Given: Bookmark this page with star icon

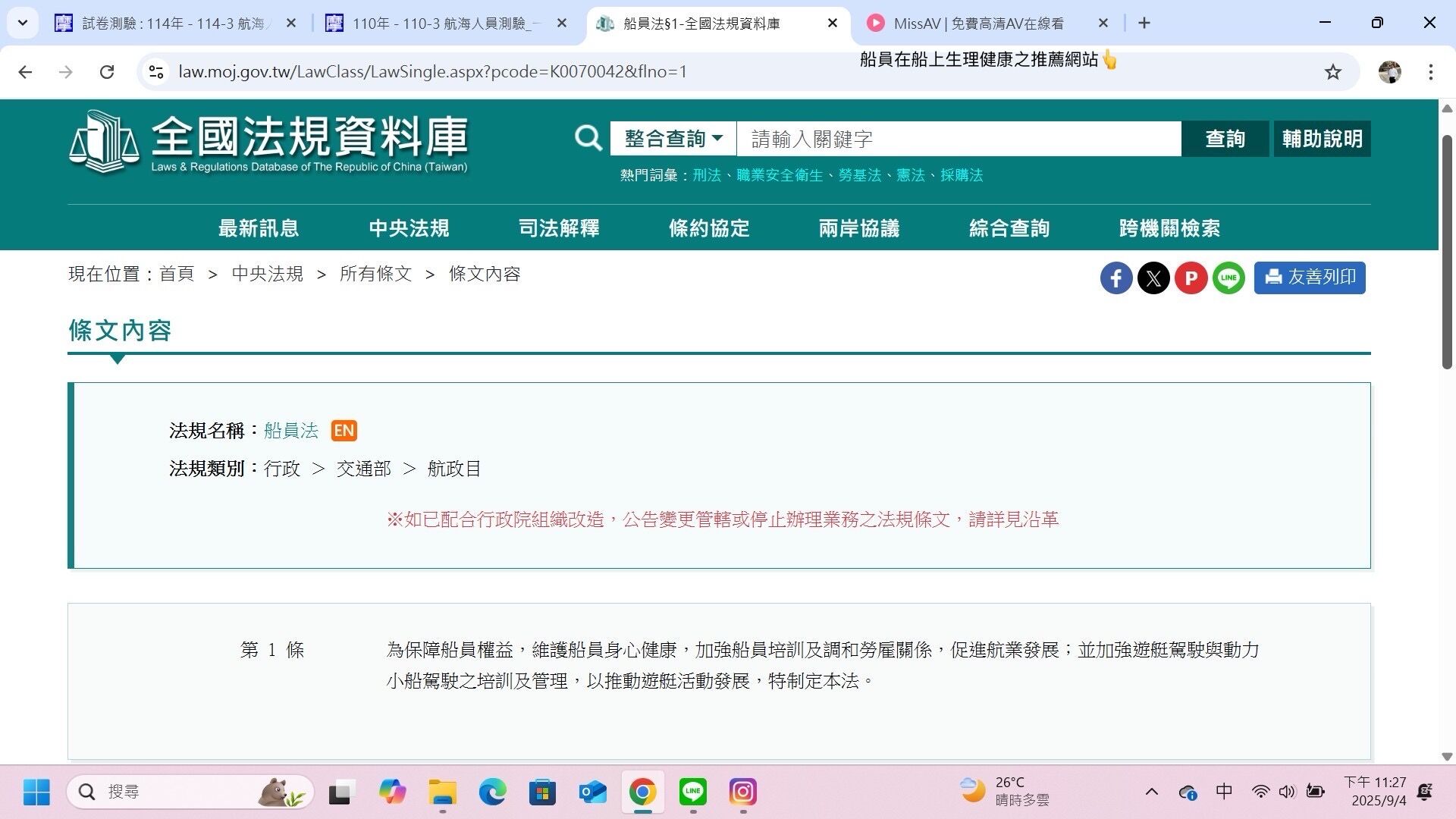Looking at the screenshot, I should point(1332,72).
